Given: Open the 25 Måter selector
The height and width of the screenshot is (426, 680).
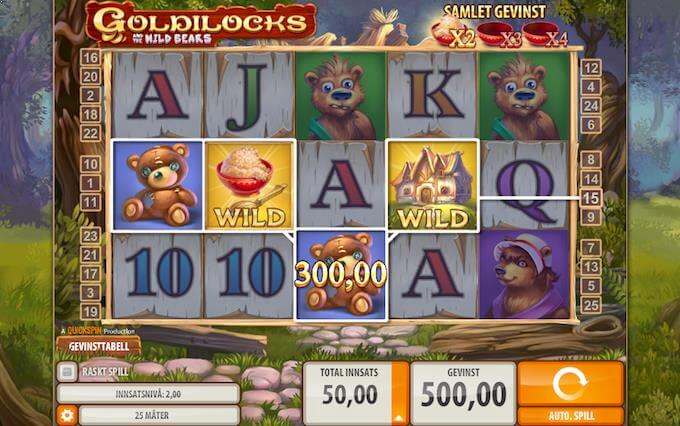Looking at the screenshot, I should click(160, 415).
